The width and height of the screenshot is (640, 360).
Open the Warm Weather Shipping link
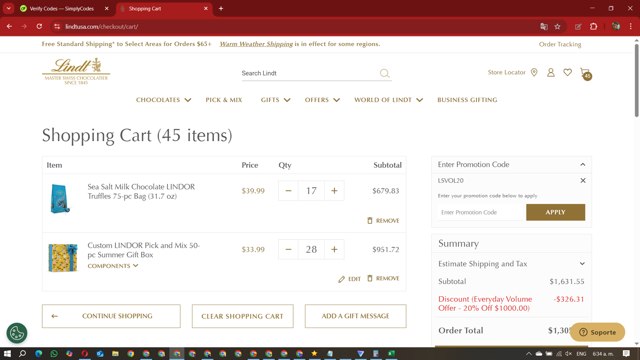pos(256,44)
